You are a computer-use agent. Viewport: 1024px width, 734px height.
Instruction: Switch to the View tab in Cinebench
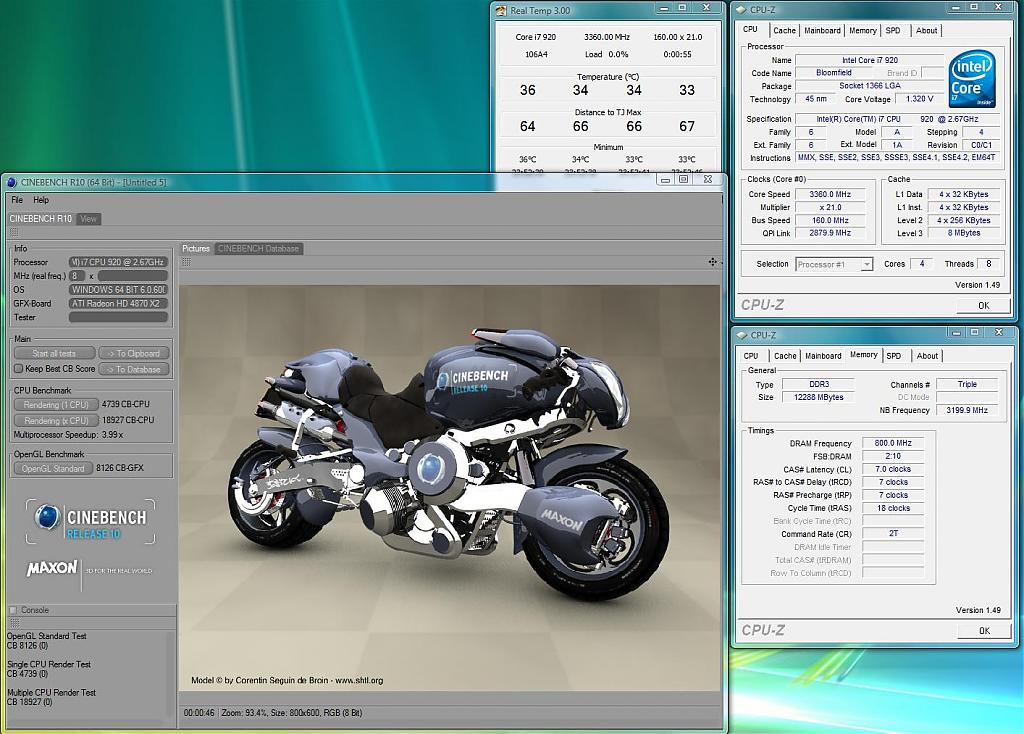coord(88,219)
